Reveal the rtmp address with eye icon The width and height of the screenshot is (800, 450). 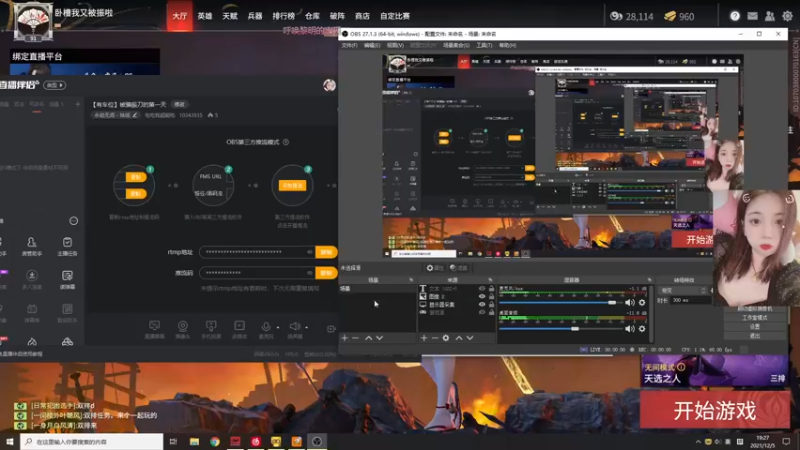(309, 252)
